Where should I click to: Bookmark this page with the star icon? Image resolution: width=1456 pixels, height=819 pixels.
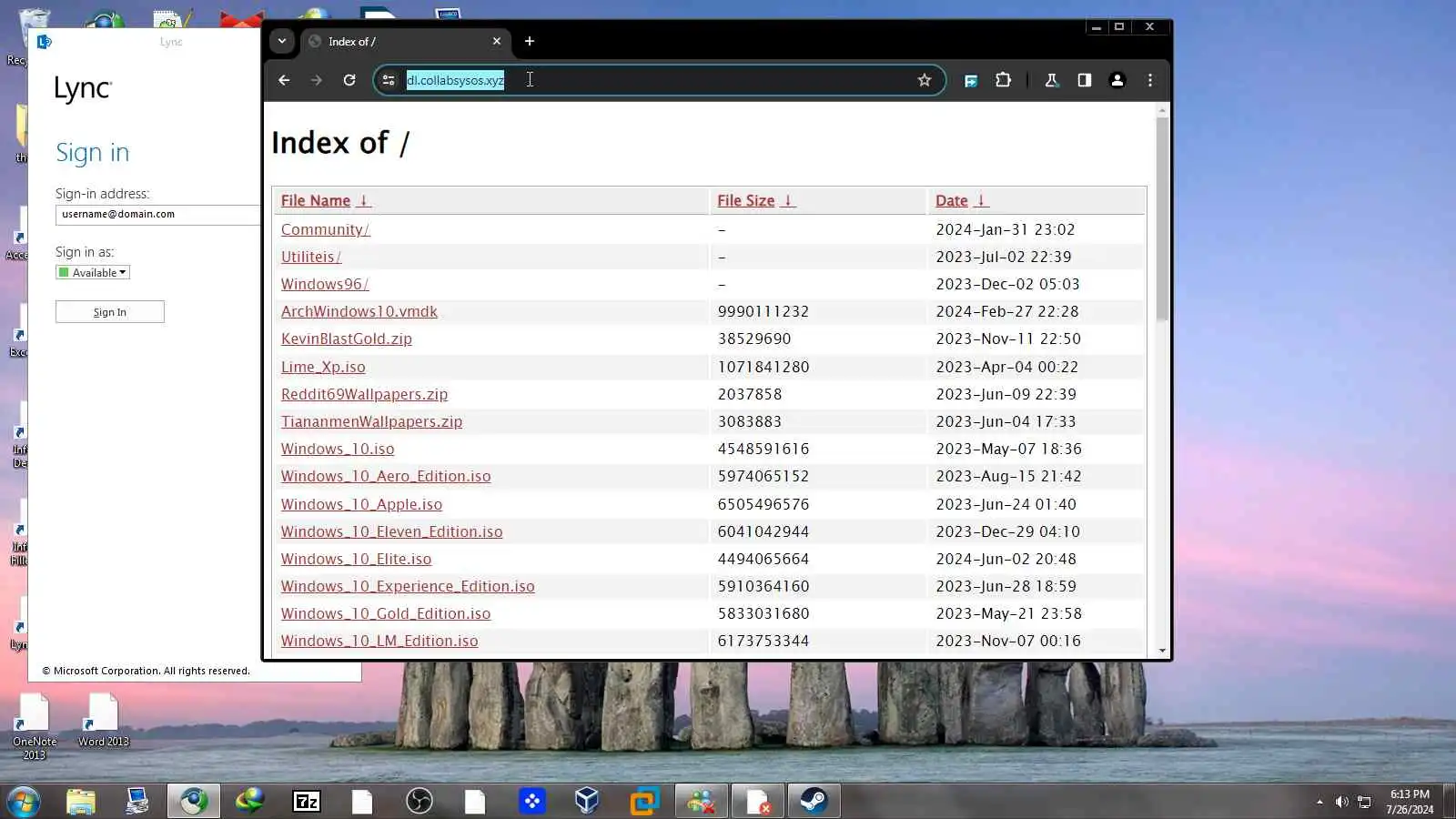coord(925,80)
